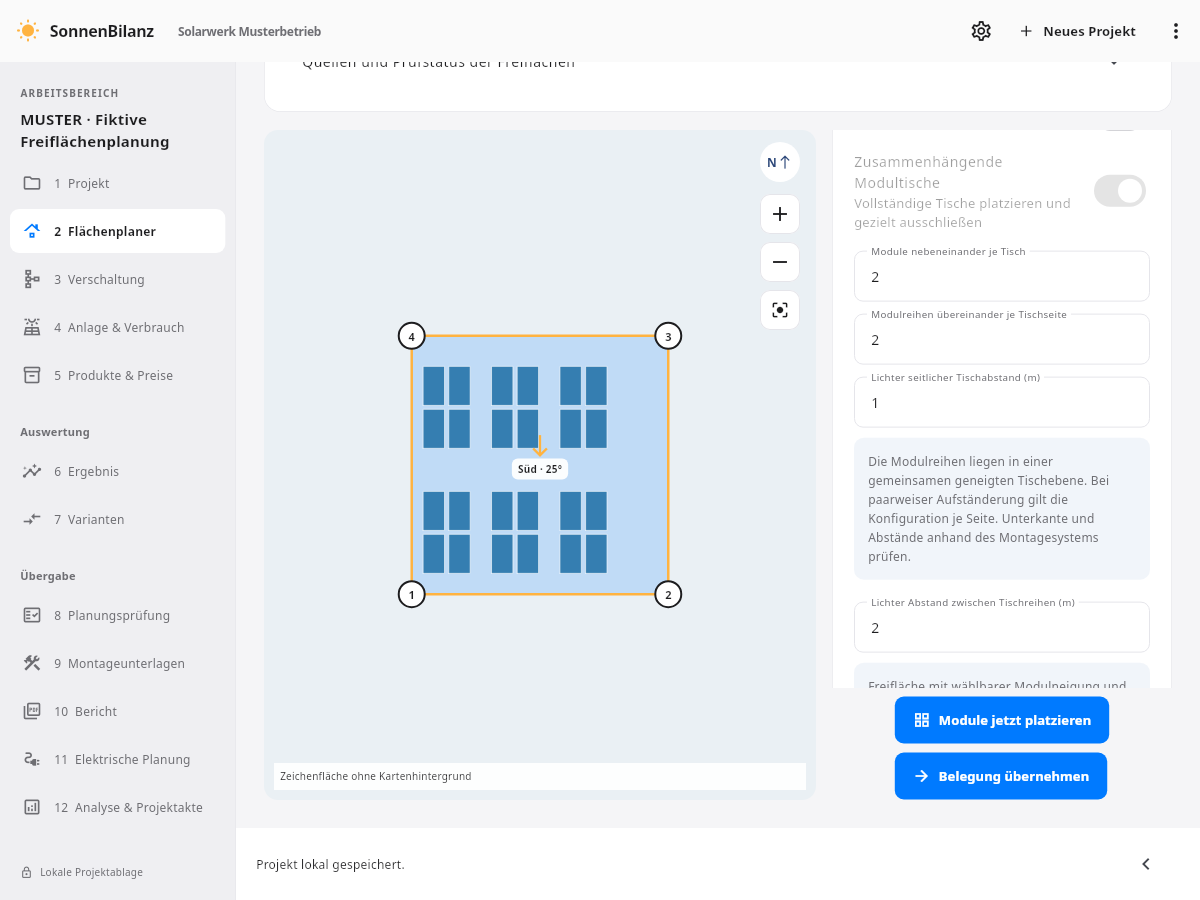Image resolution: width=1200 pixels, height=900 pixels.
Task: Select corner handle 3 of the area
Action: (x=668, y=336)
